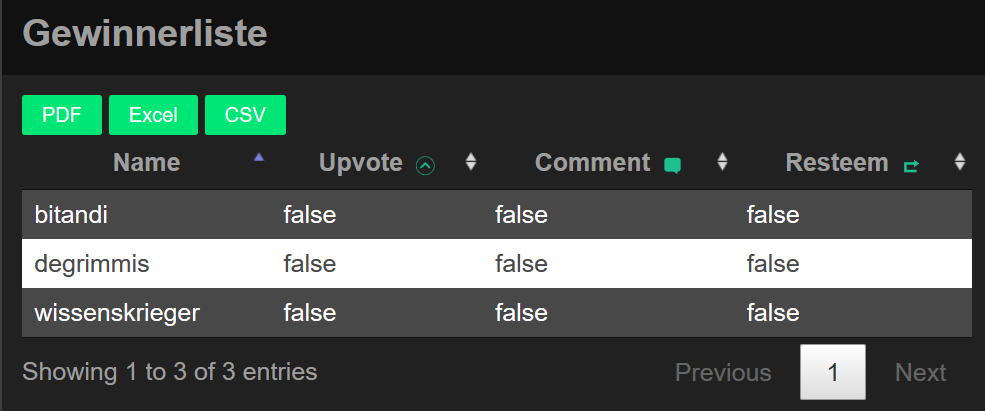
Task: Click the Next pagination link
Action: [x=920, y=373]
